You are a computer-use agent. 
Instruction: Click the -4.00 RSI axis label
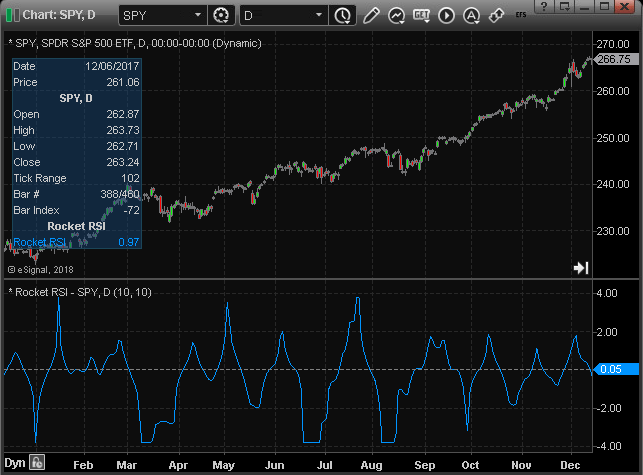[609, 446]
